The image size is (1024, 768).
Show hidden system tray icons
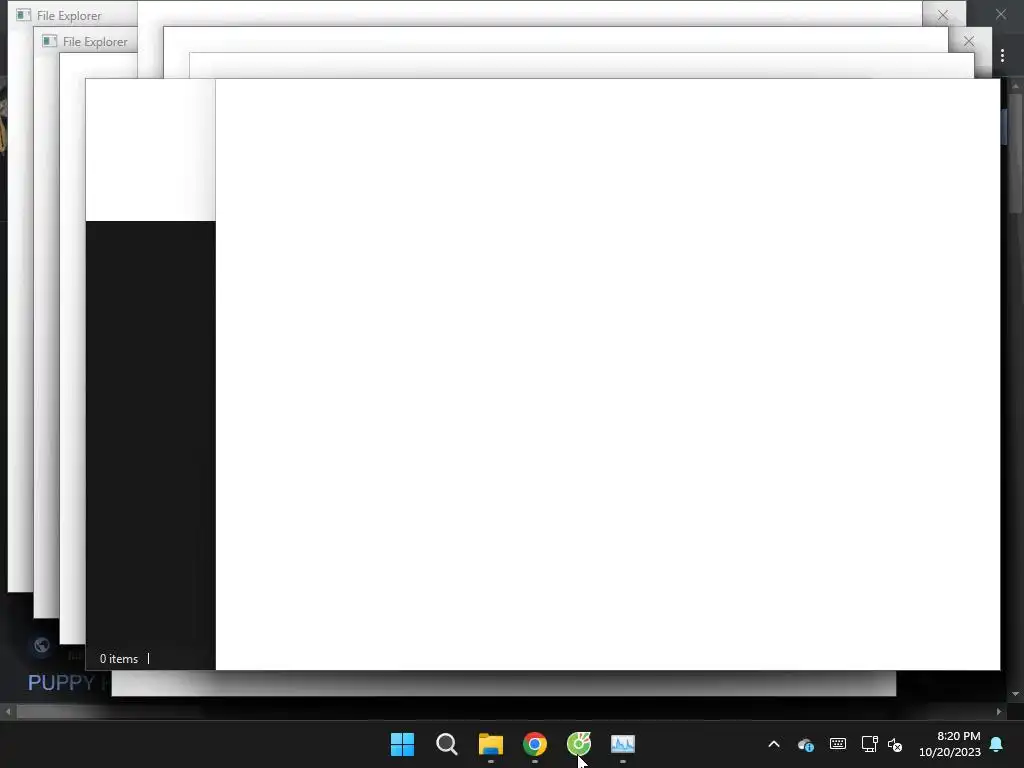point(774,744)
